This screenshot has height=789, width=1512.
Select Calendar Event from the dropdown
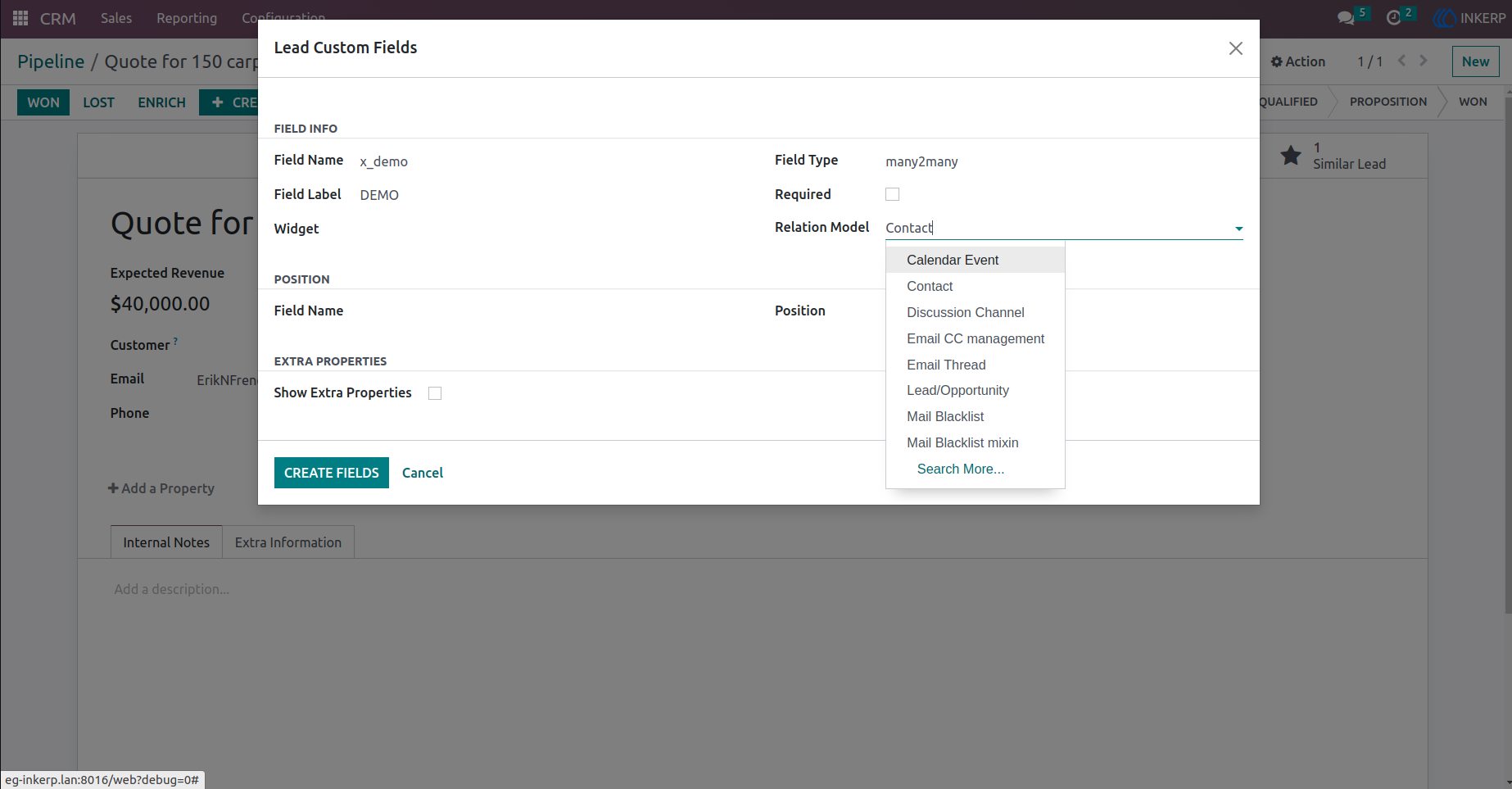tap(976, 260)
